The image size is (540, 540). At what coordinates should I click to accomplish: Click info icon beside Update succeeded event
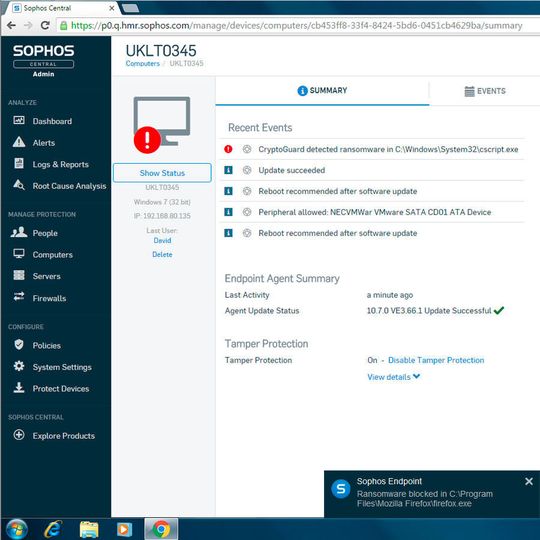(228, 170)
